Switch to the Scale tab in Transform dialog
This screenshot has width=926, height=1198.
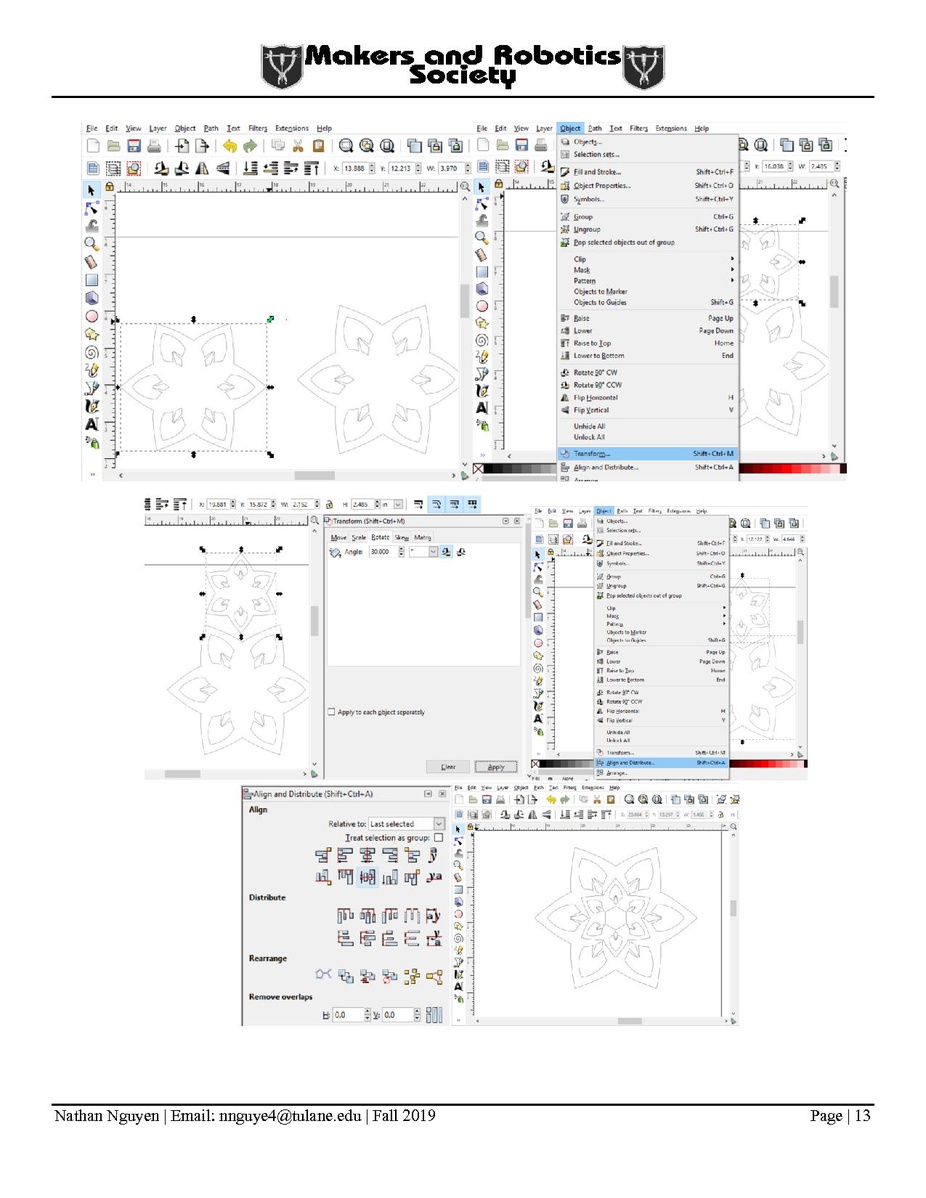click(358, 537)
